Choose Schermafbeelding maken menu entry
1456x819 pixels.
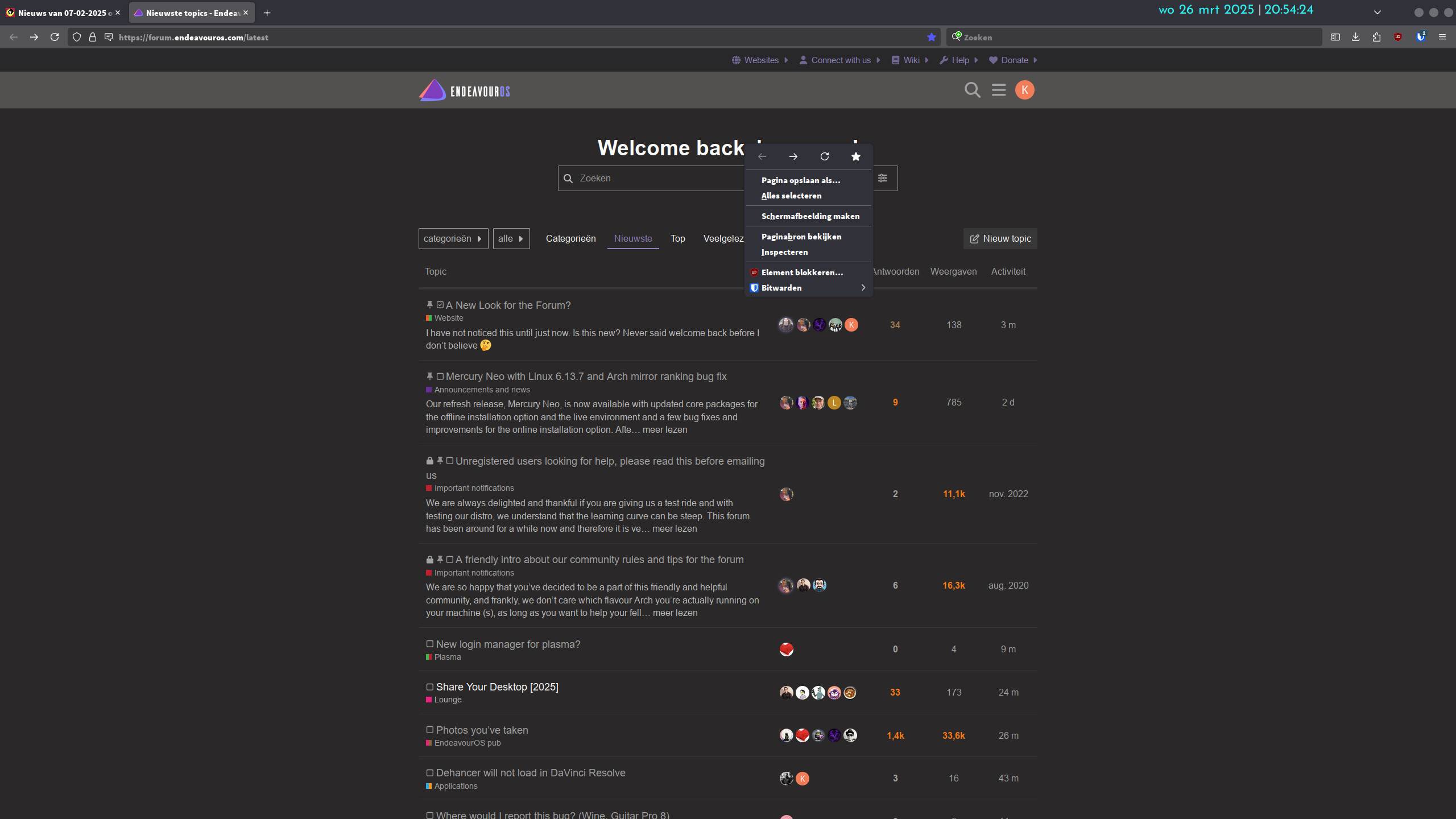(809, 216)
